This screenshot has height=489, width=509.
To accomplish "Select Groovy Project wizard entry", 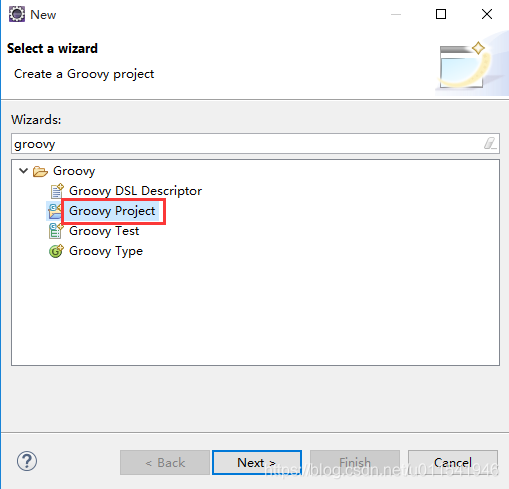I will pos(112,211).
